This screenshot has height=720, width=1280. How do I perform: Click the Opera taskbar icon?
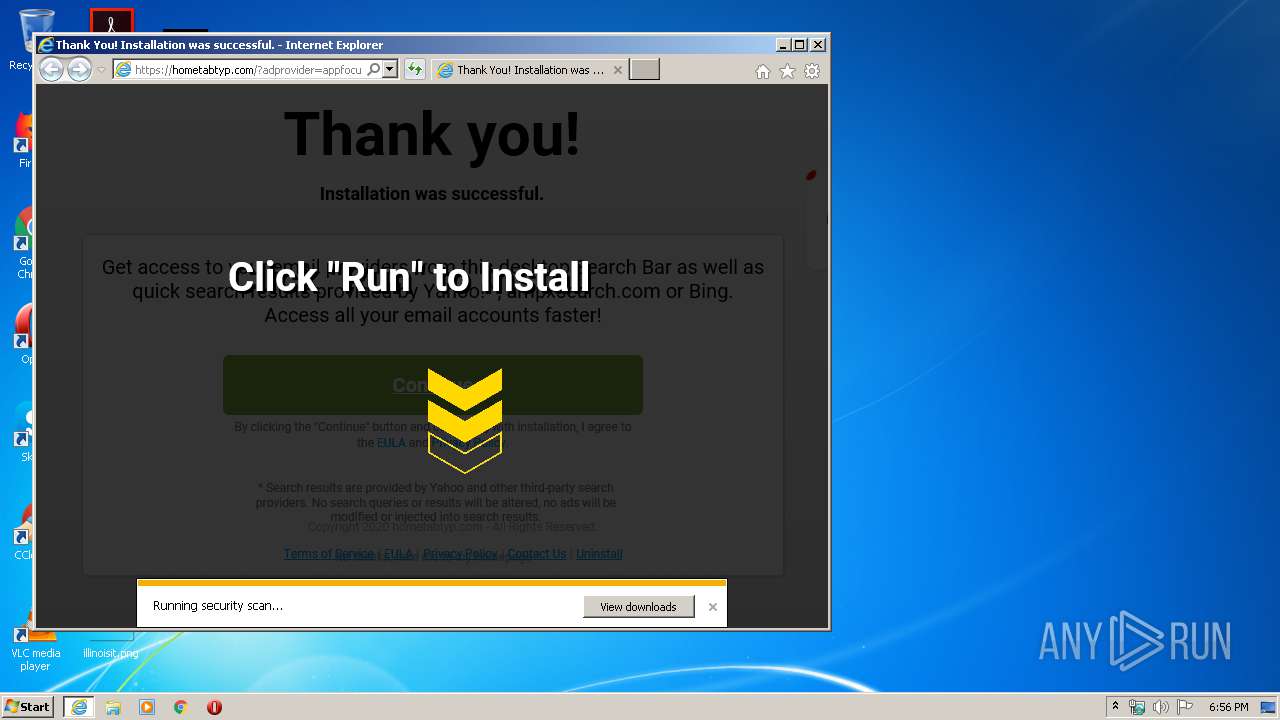coord(214,707)
